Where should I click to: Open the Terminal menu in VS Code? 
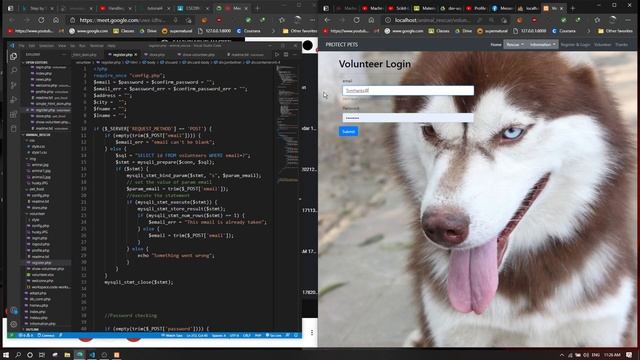[x=97, y=46]
